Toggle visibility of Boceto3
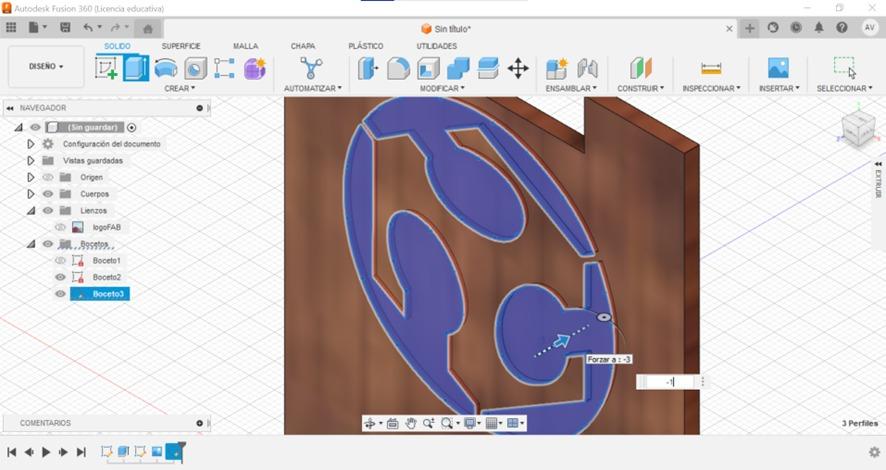Viewport: 886px width, 470px height. pos(60,294)
